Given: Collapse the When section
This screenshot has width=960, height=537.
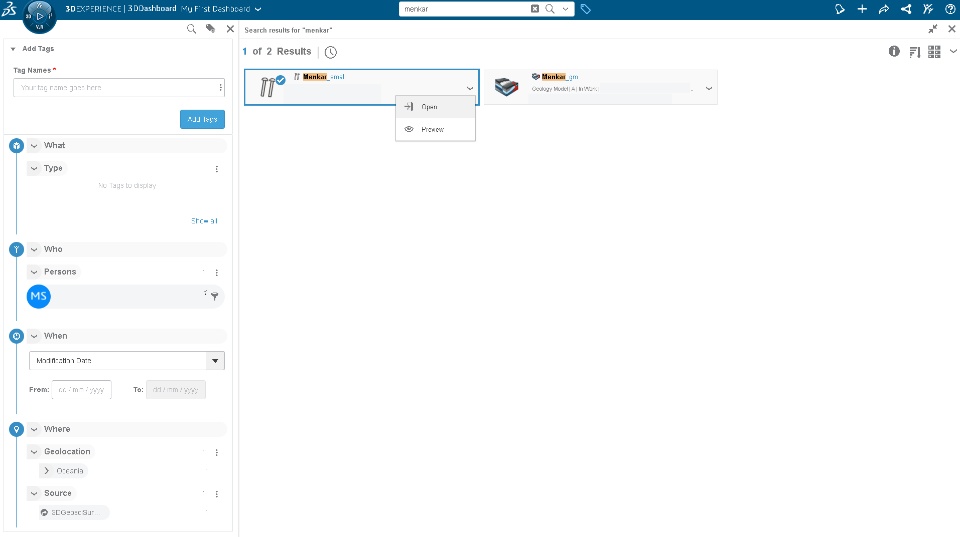Looking at the screenshot, I should [x=34, y=336].
